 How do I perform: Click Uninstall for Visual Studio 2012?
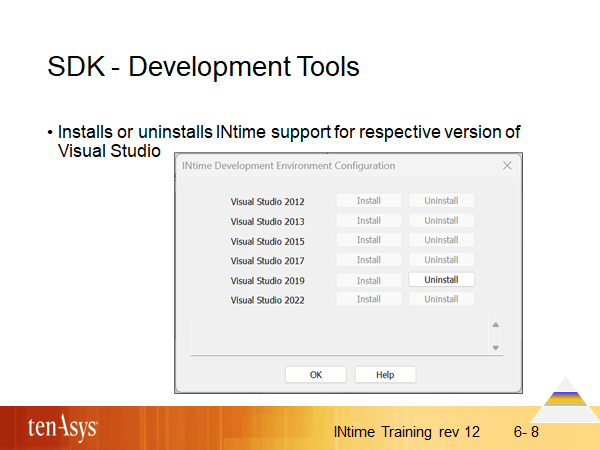tap(441, 201)
